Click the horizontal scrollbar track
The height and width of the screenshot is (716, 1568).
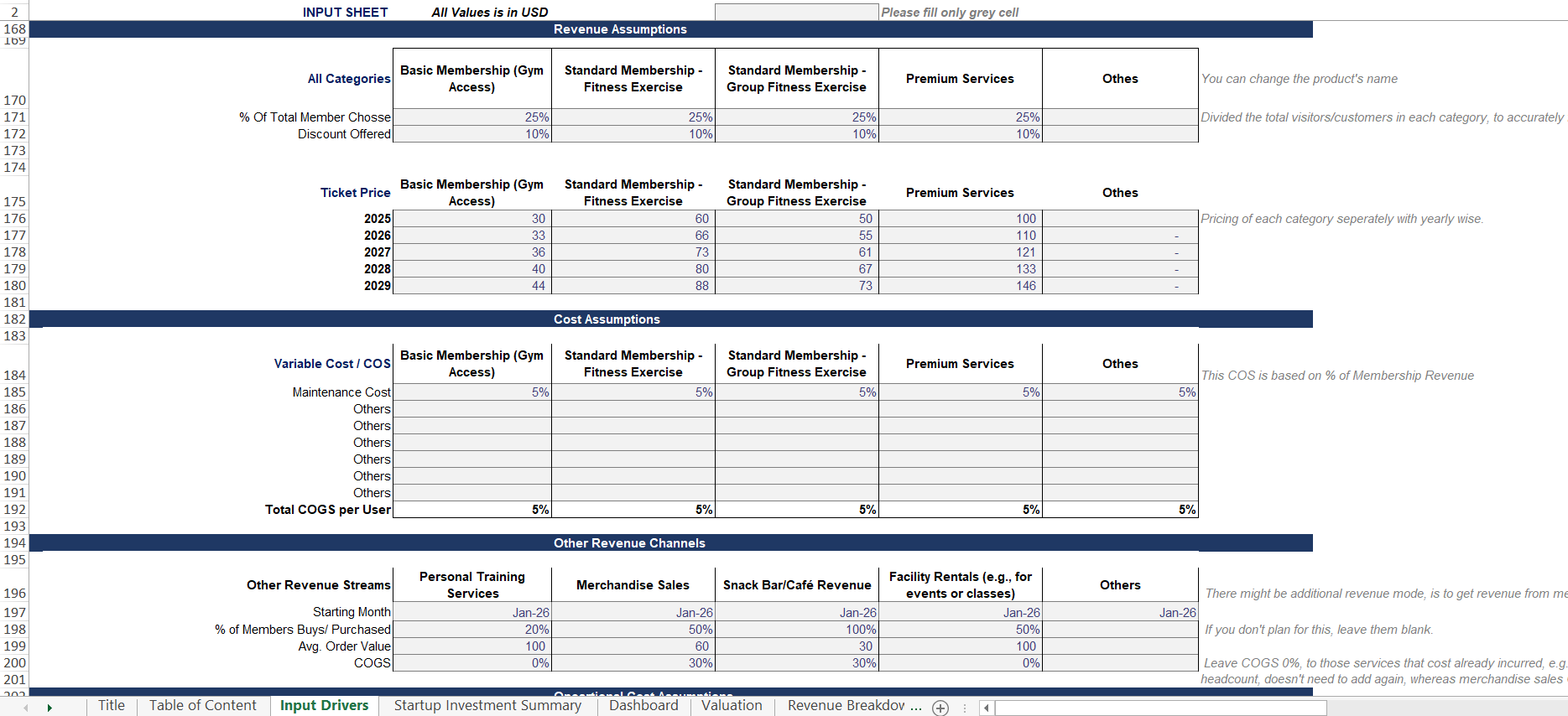[1160, 708]
